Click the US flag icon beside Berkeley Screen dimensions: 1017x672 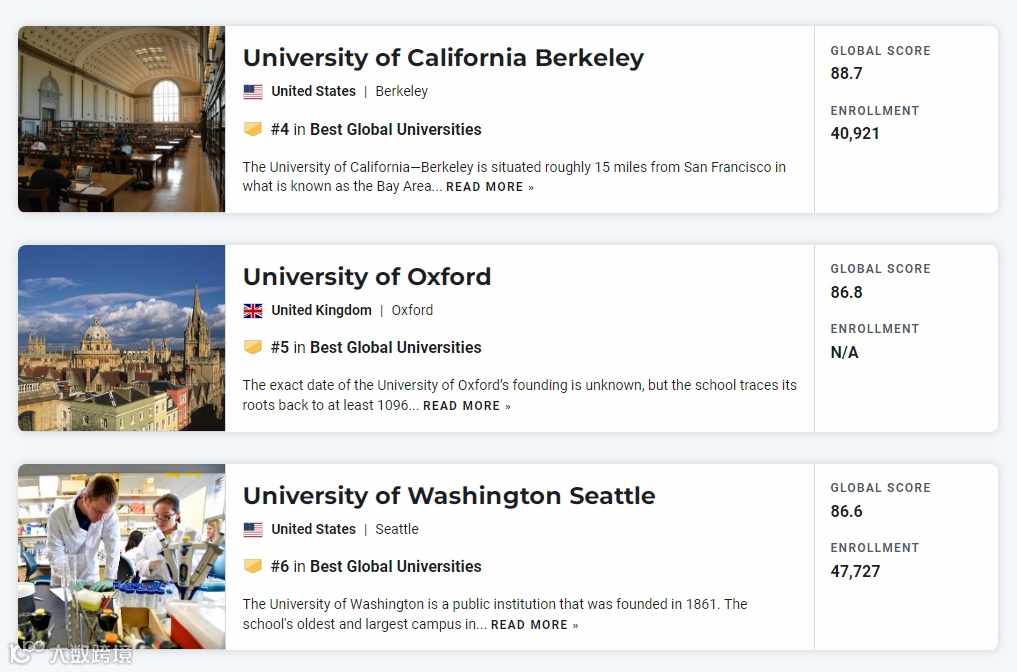click(253, 91)
